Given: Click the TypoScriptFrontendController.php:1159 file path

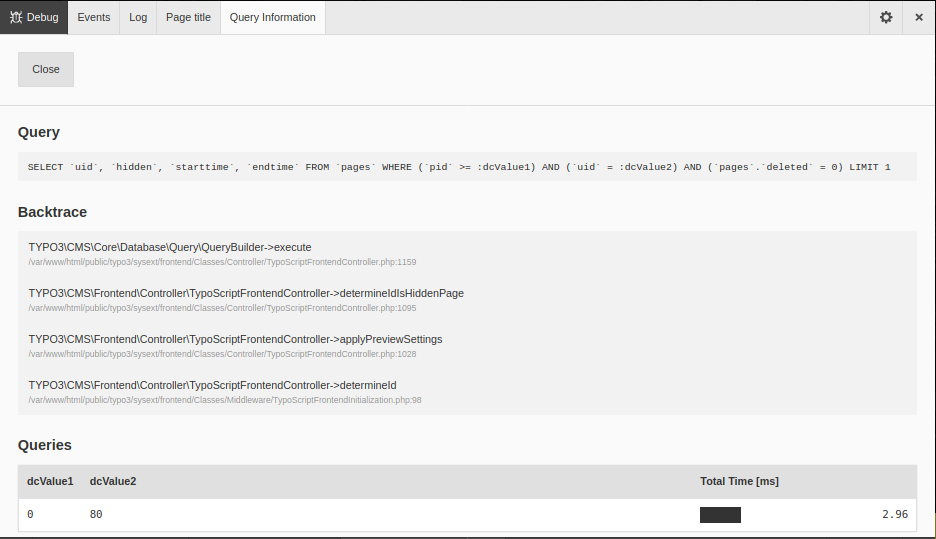Looking at the screenshot, I should 222,262.
